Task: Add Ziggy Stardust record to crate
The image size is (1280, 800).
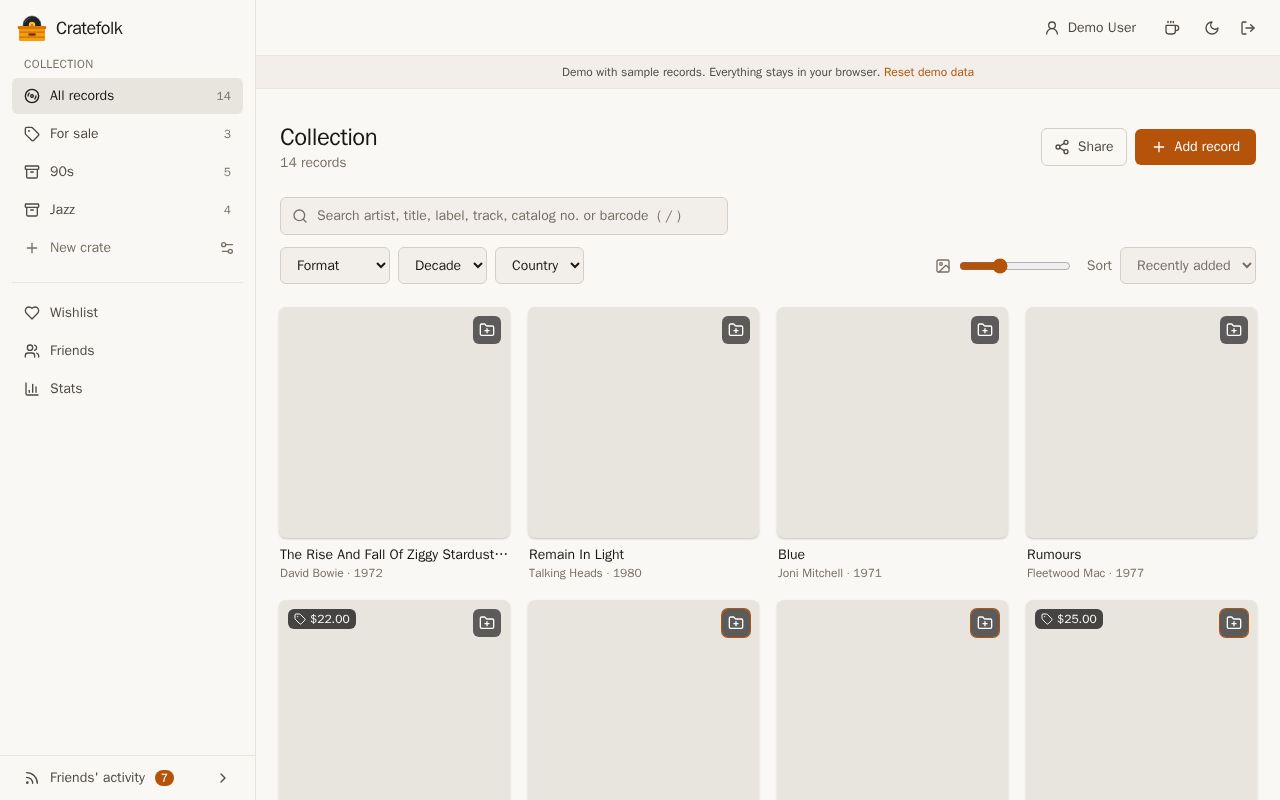Action: [x=487, y=330]
